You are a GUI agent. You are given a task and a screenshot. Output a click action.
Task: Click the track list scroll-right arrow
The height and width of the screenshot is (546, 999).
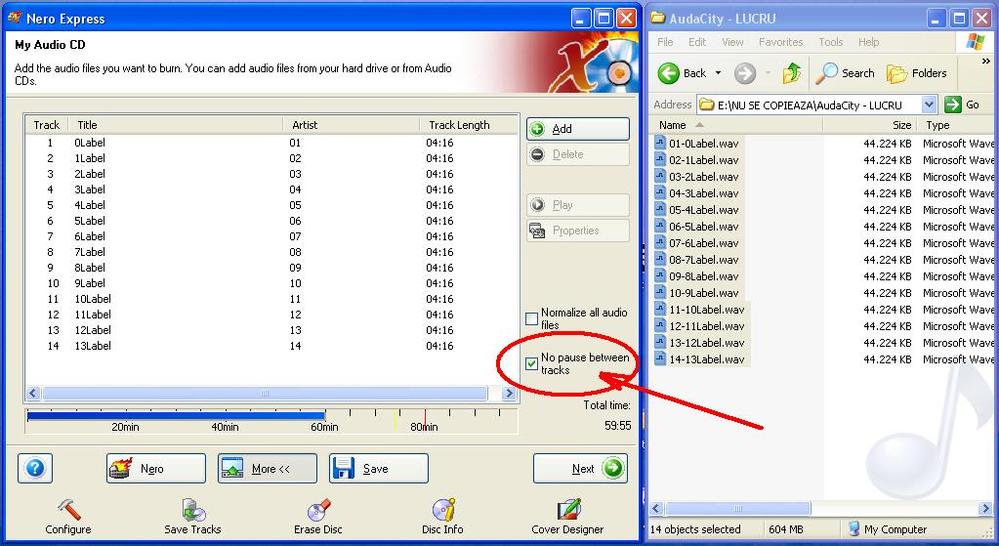pyautogui.click(x=508, y=394)
